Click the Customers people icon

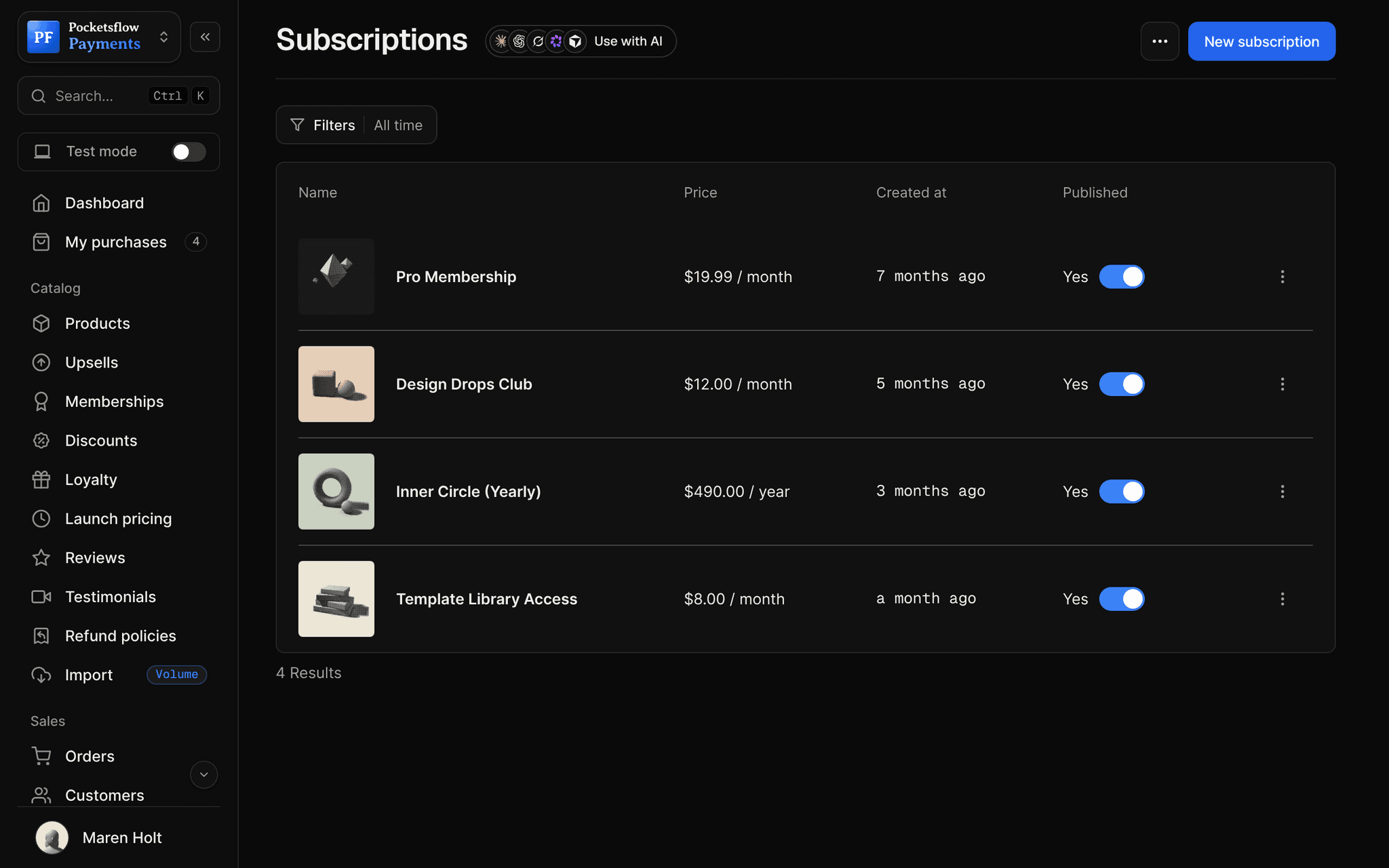(41, 795)
